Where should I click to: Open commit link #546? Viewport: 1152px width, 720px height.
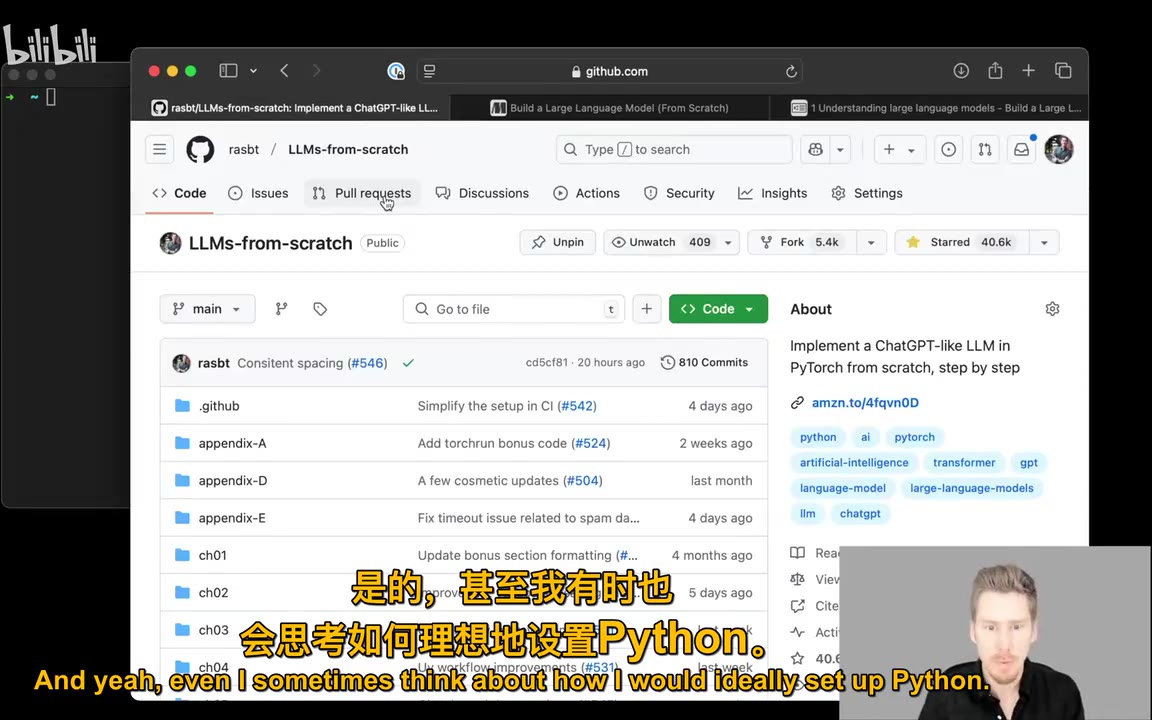click(367, 363)
